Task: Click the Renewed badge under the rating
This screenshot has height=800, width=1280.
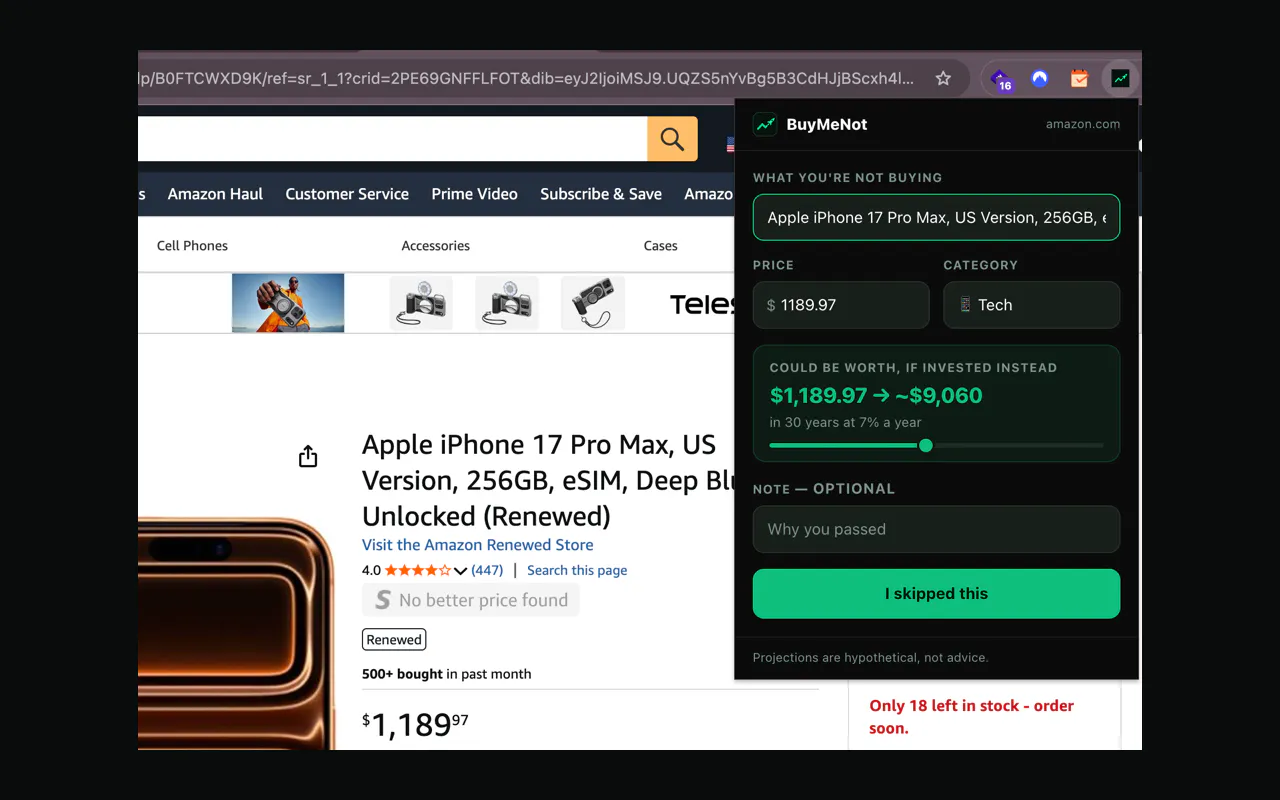Action: (394, 640)
